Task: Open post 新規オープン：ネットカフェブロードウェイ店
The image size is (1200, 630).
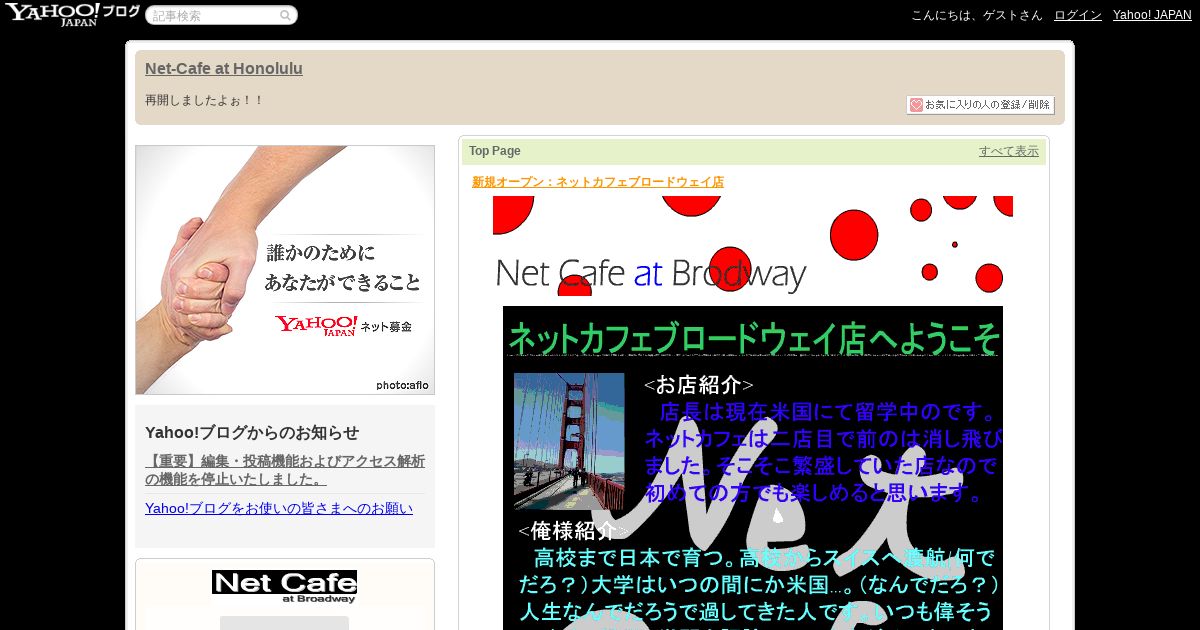Action: 598,182
